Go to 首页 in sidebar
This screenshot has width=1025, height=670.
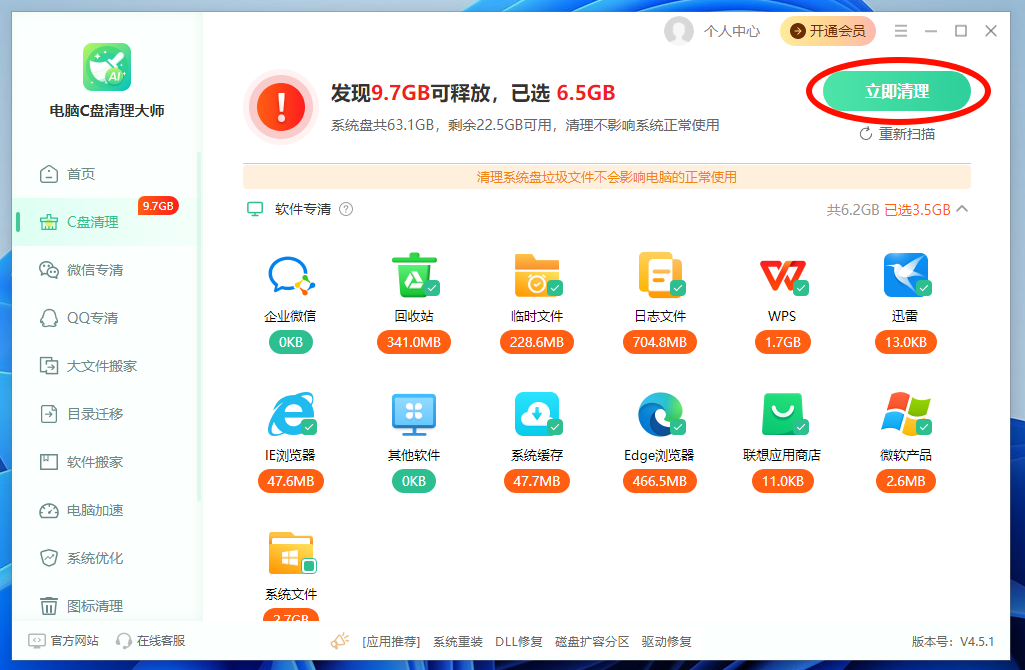105,174
